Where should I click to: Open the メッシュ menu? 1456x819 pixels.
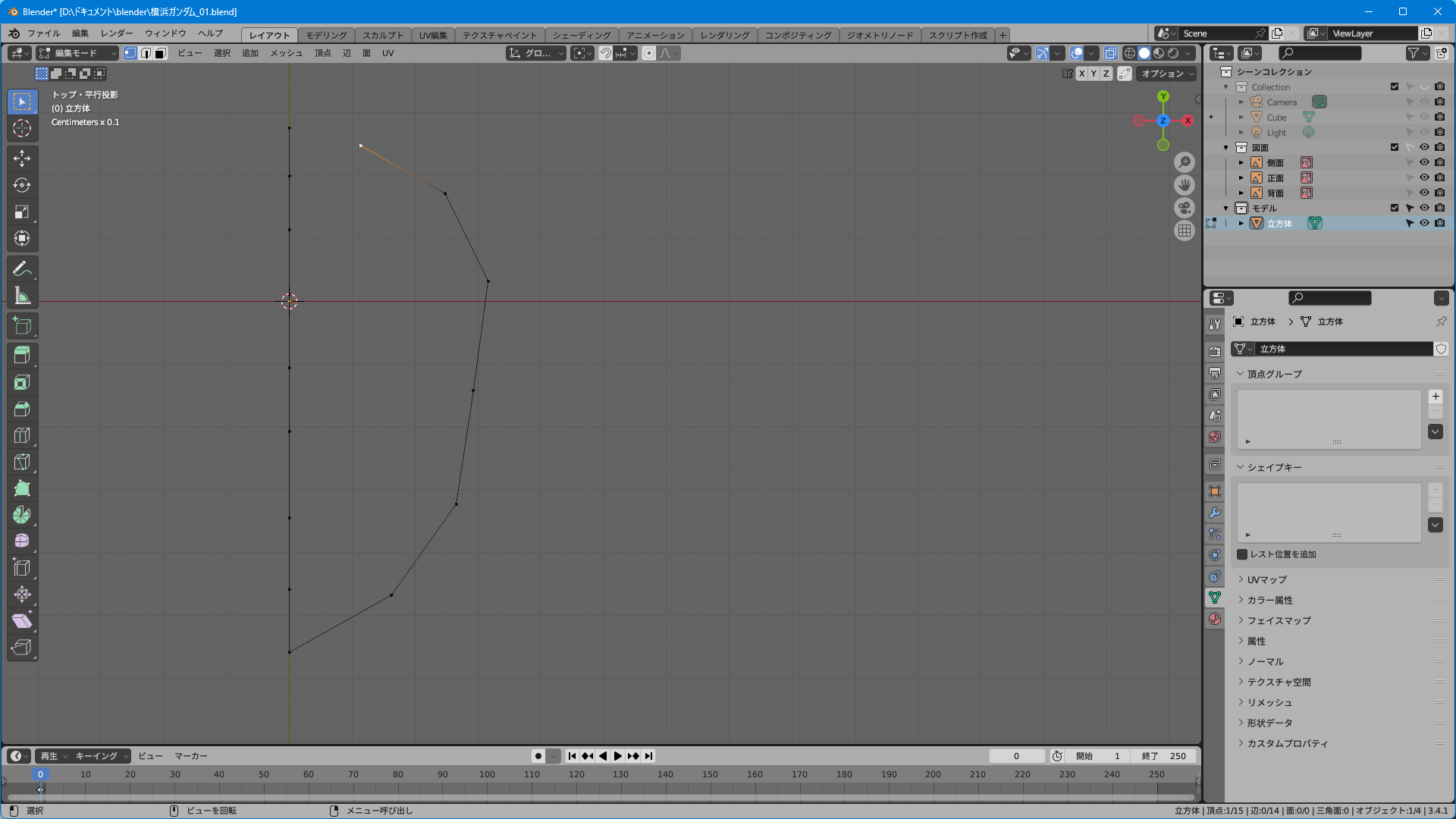tap(286, 53)
